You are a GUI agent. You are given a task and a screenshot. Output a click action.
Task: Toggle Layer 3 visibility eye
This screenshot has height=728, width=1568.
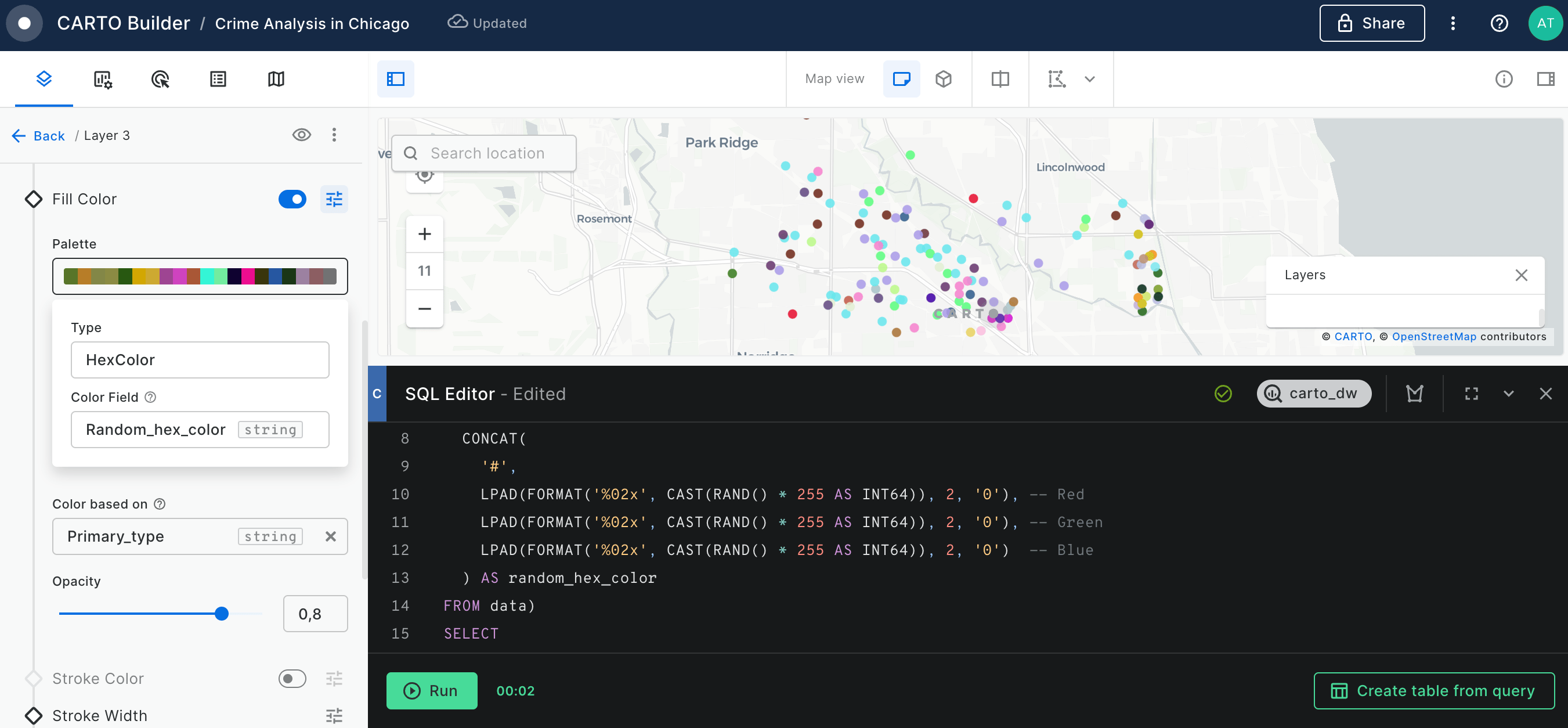pyautogui.click(x=301, y=135)
